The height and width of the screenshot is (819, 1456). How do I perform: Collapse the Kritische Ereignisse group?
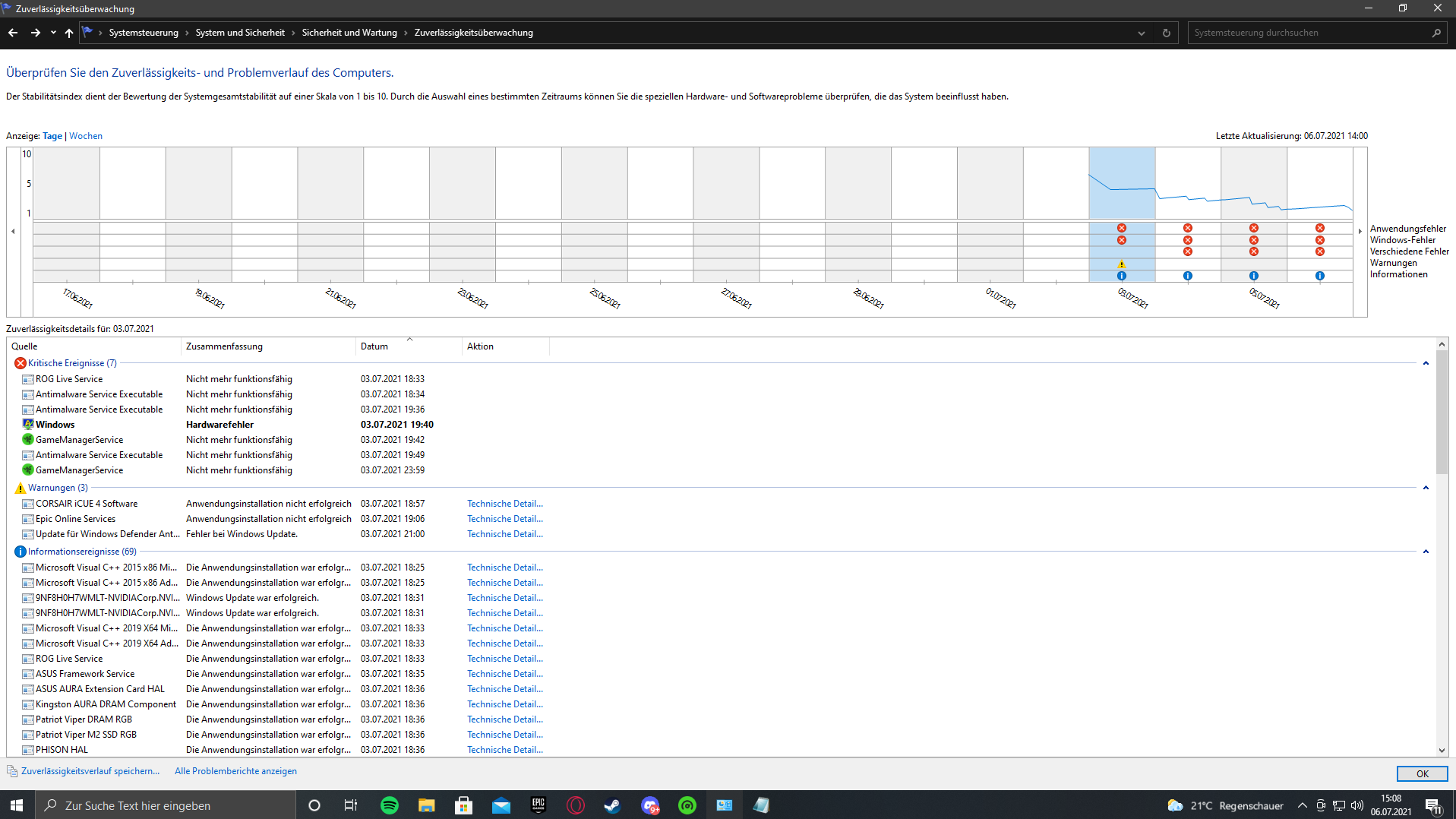click(1426, 363)
